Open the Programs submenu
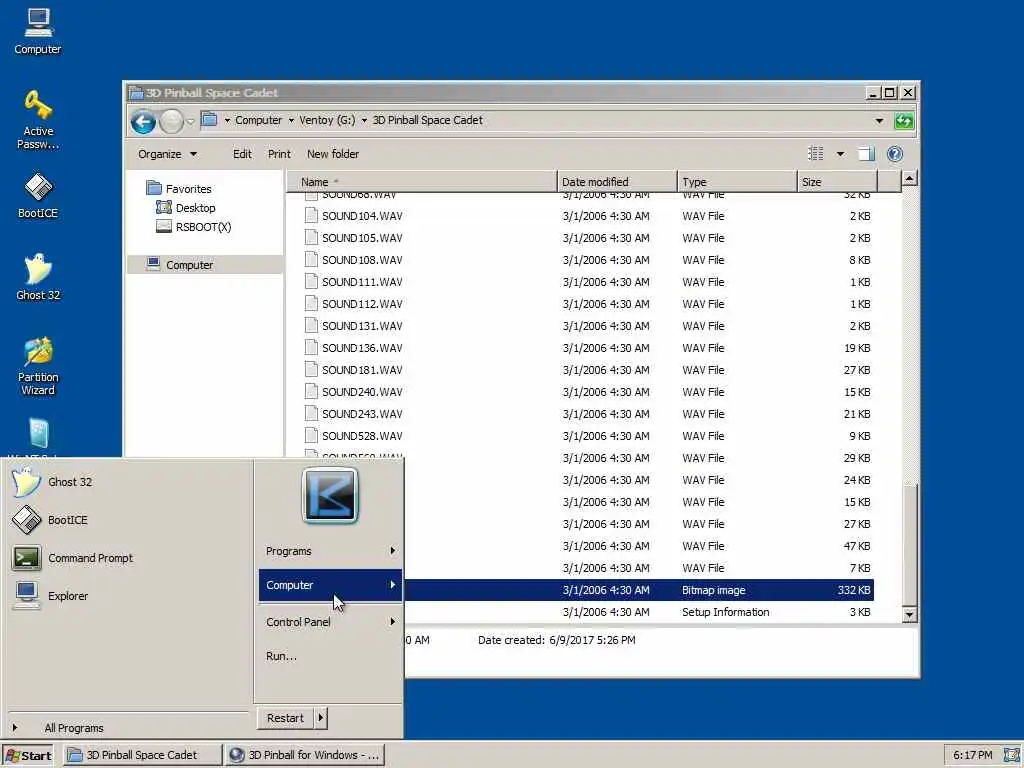The height and width of the screenshot is (768, 1024). point(330,551)
